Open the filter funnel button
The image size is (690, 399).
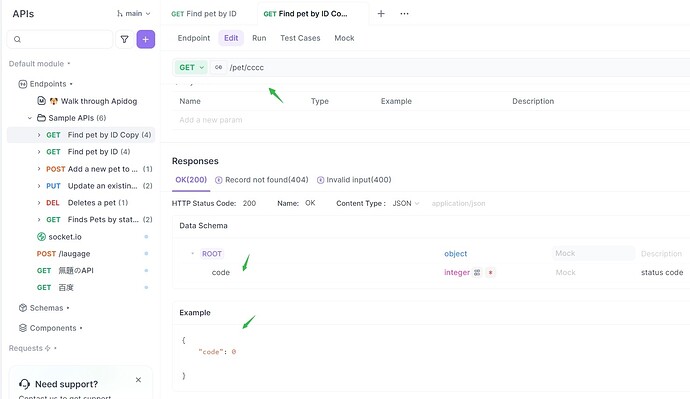click(x=125, y=39)
